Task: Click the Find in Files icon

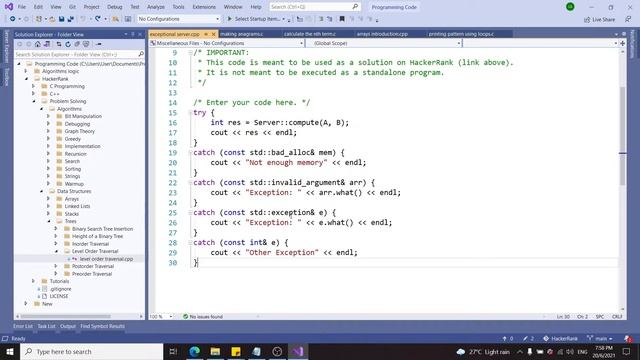Action: pyautogui.click(x=116, y=19)
